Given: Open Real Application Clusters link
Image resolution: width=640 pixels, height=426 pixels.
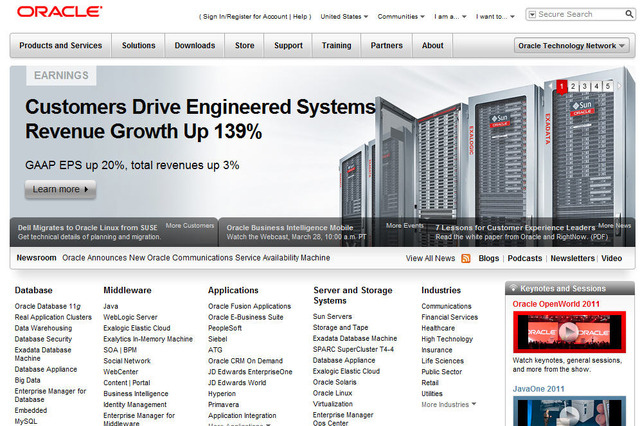Looking at the screenshot, I should pyautogui.click(x=53, y=317).
